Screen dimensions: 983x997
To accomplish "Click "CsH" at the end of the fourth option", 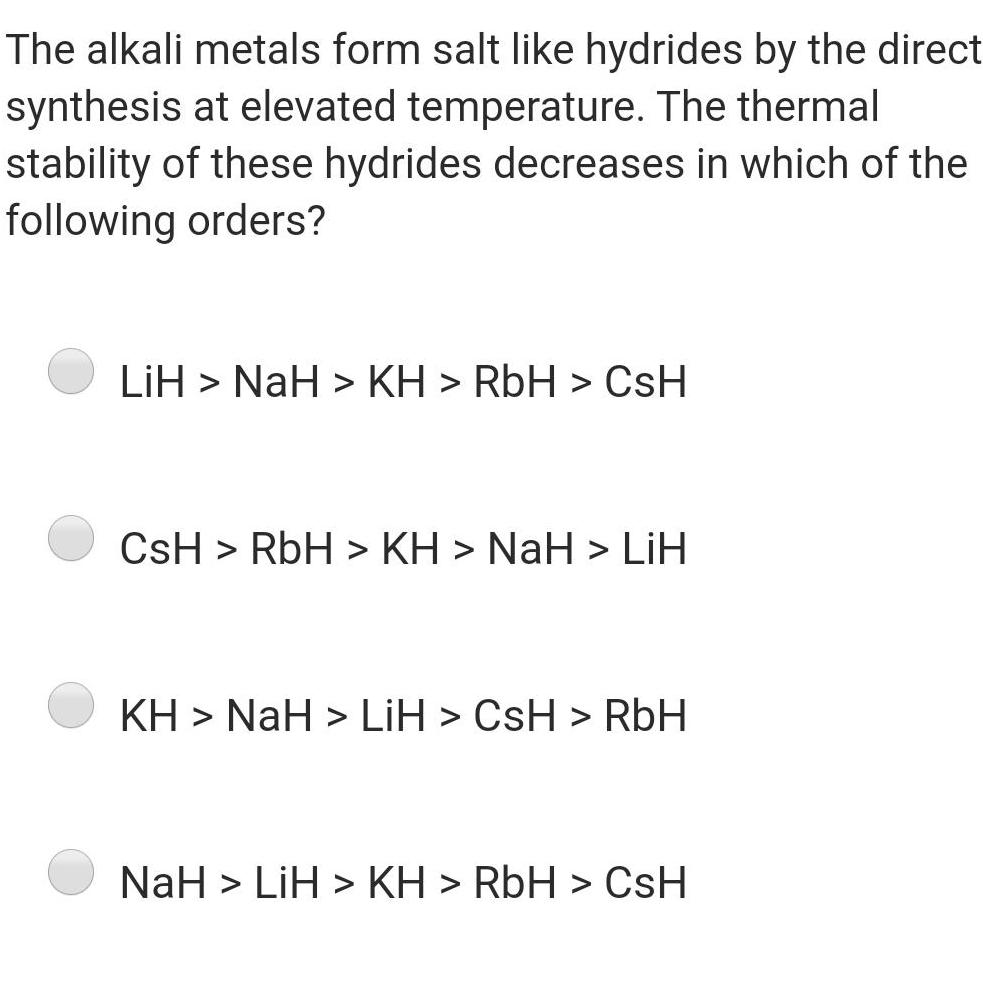I will pos(646,883).
